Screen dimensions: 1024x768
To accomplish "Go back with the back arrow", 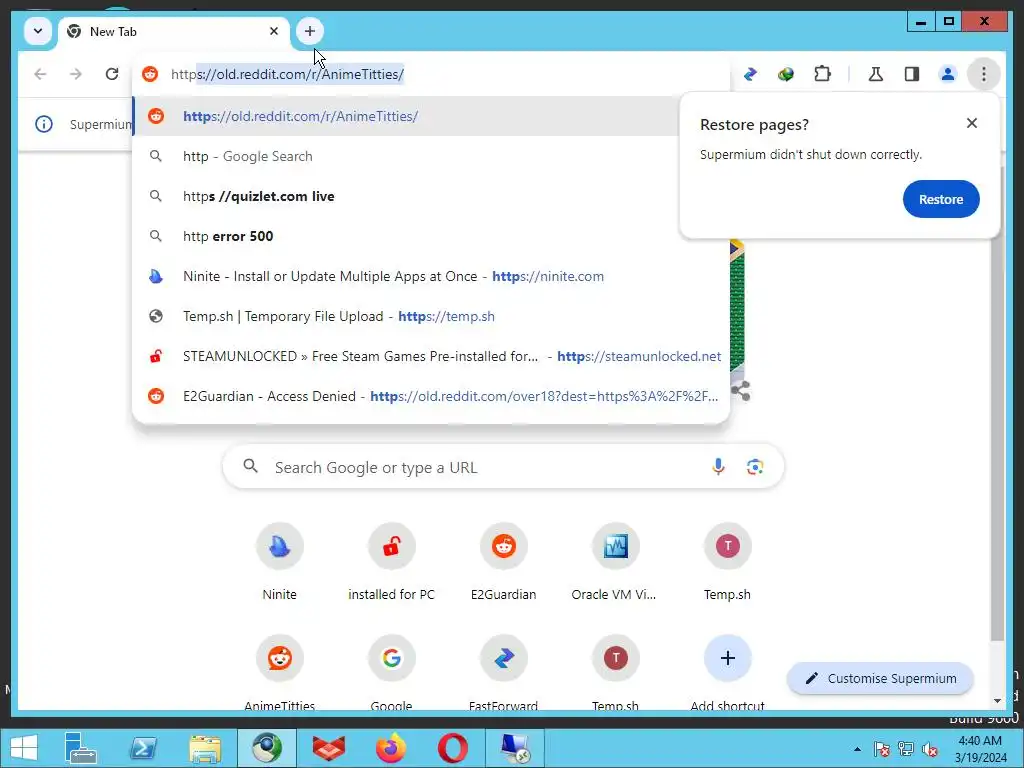I will pyautogui.click(x=40, y=74).
